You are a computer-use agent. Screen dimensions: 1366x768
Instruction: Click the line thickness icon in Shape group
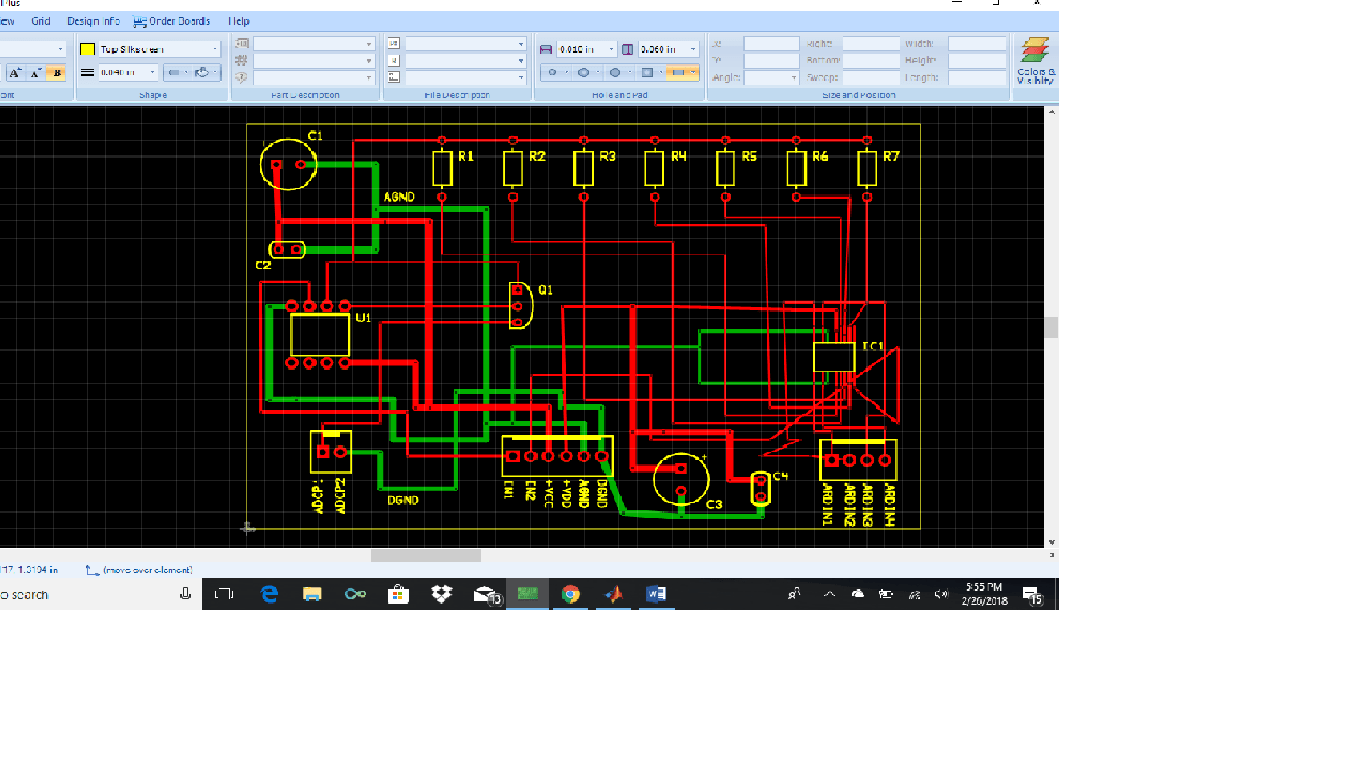coord(87,71)
